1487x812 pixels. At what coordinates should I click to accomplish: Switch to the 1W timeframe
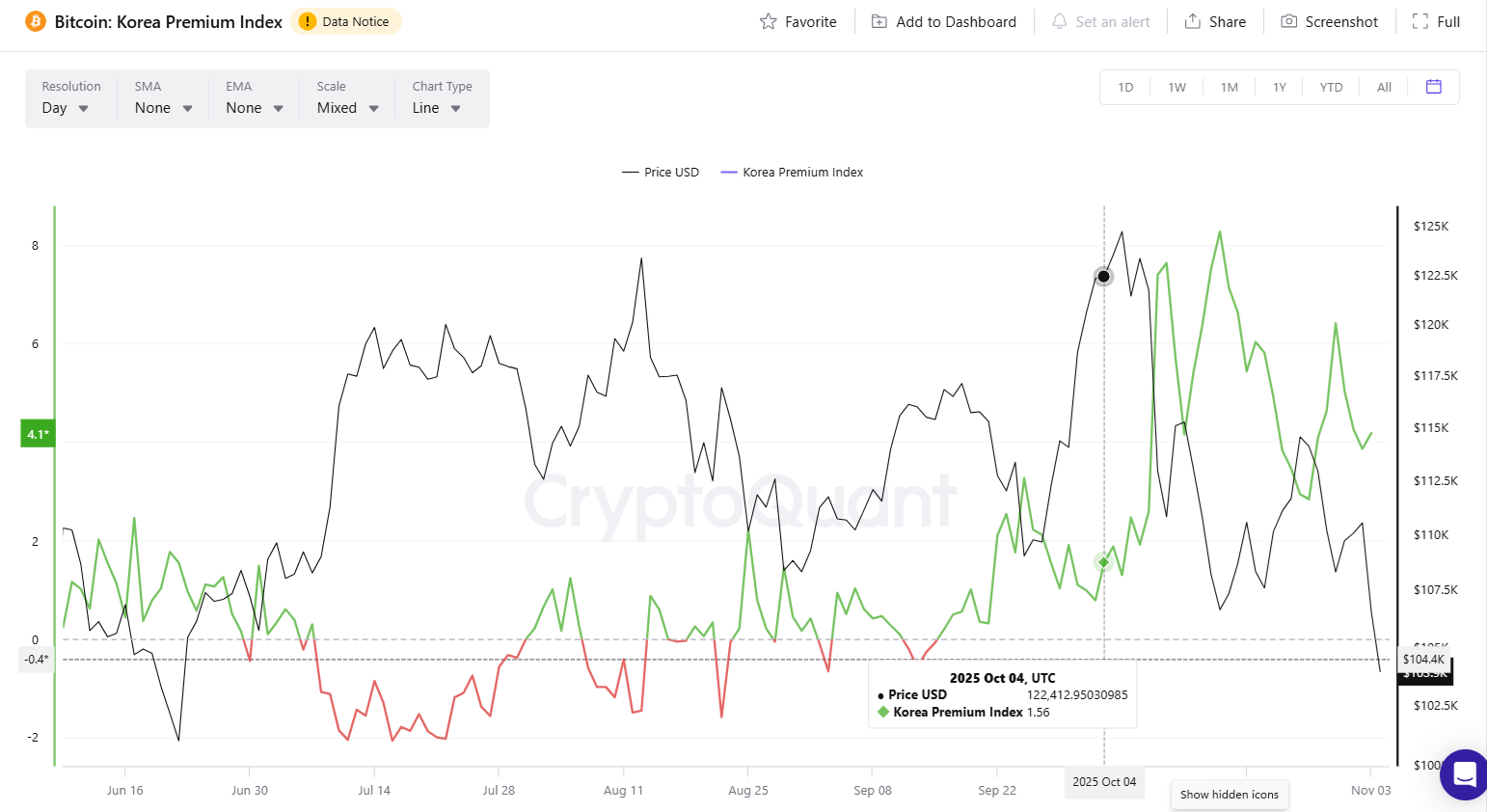(x=1176, y=86)
